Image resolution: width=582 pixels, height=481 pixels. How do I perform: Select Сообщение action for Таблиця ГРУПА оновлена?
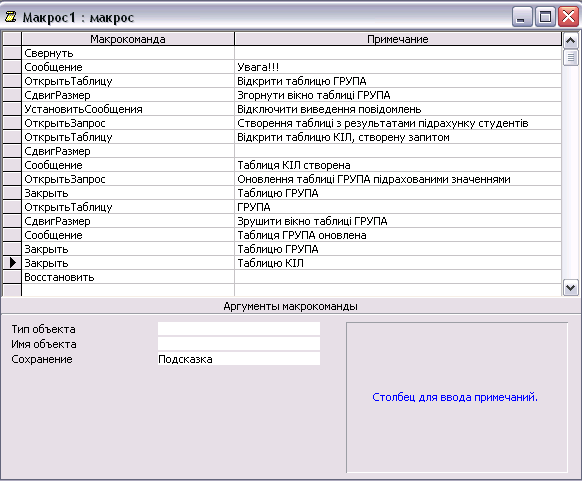[x=128, y=235]
